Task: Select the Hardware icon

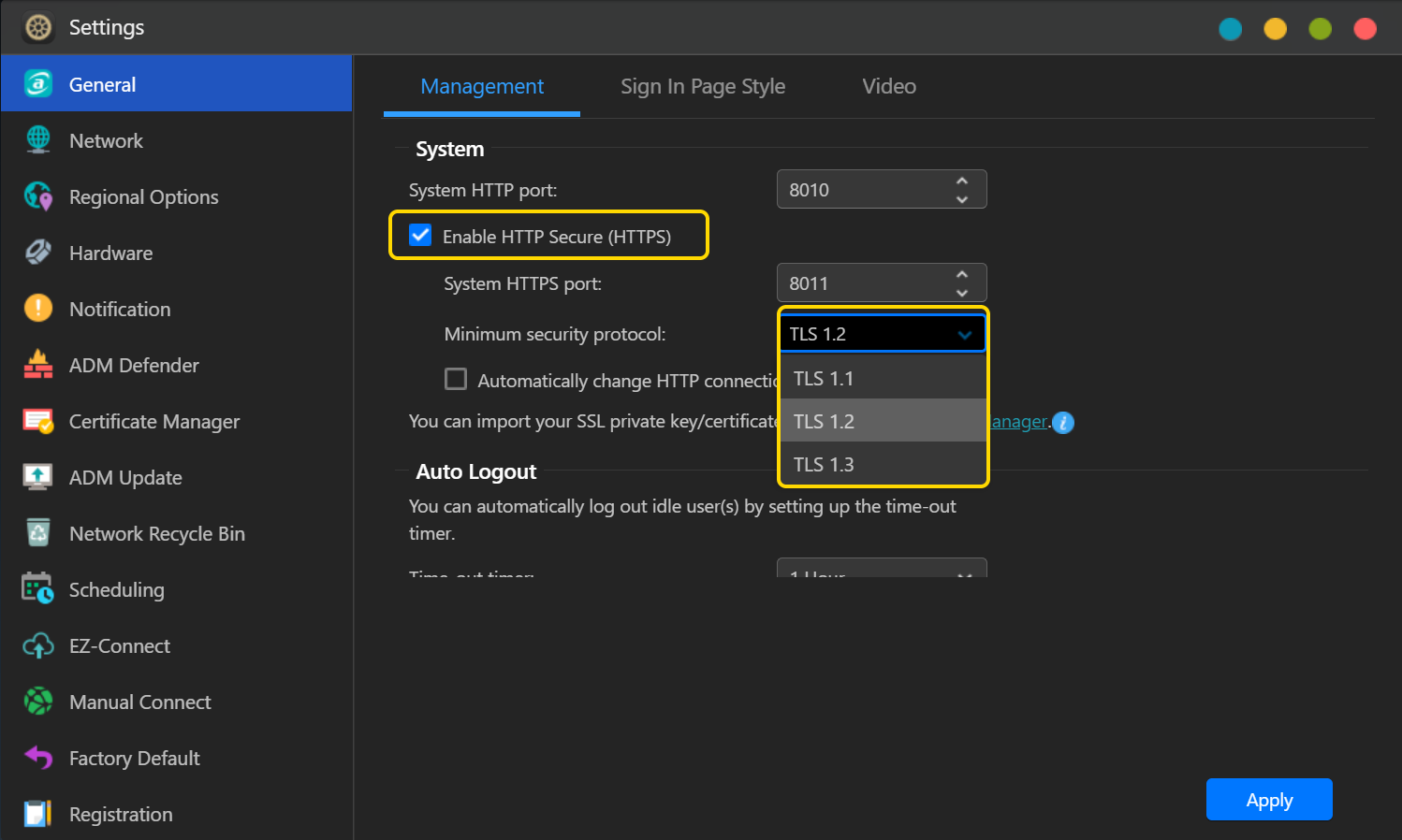Action: pyautogui.click(x=38, y=253)
